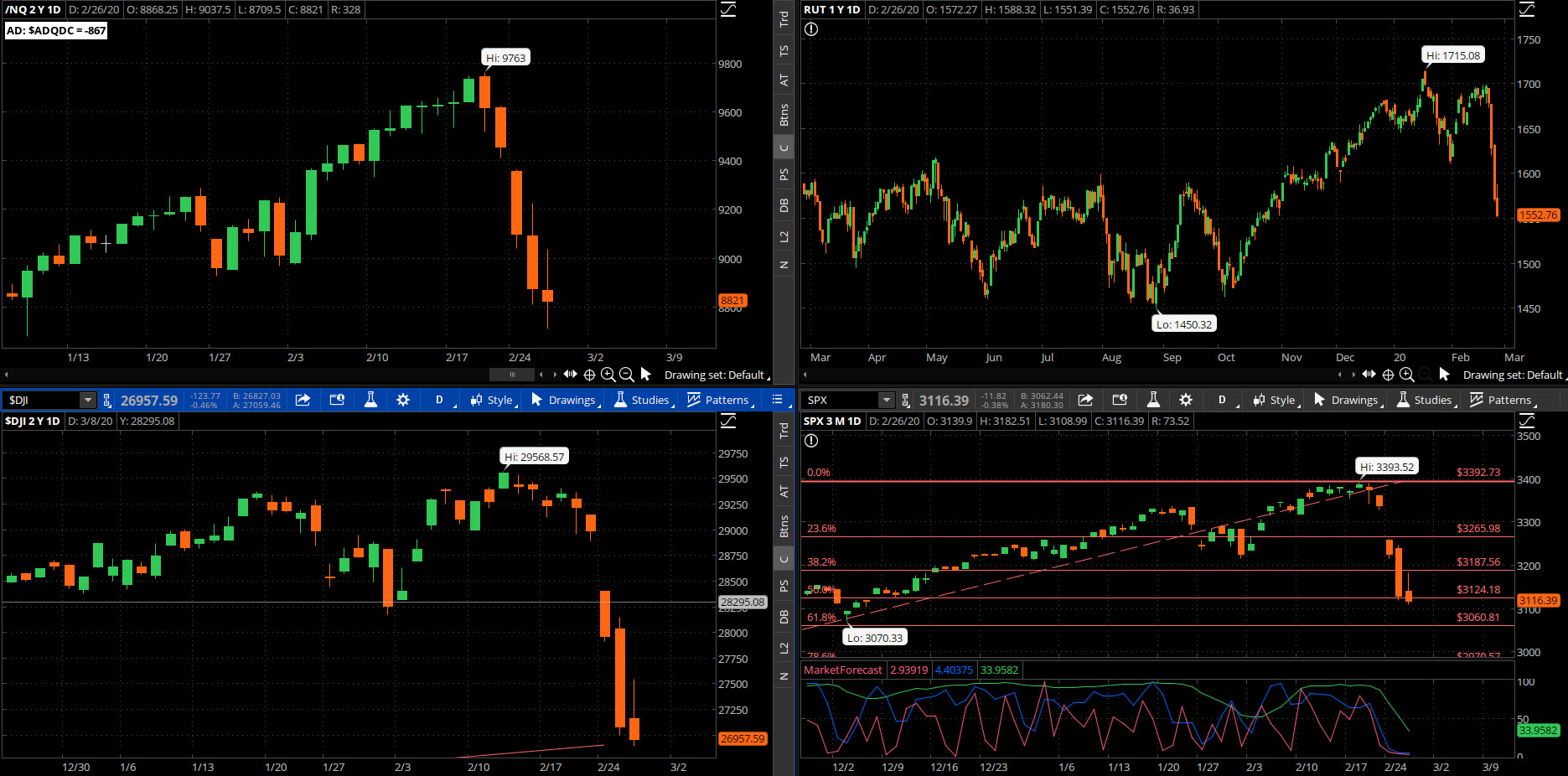The image size is (1568, 776).
Task: Toggle the AT sidebar tab beside /NQ chart
Action: pos(784,80)
